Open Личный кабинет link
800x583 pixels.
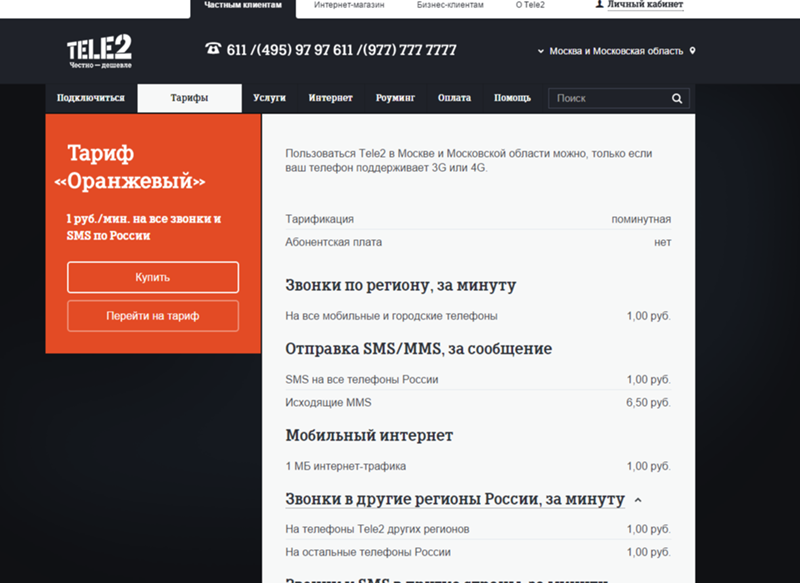pos(645,5)
